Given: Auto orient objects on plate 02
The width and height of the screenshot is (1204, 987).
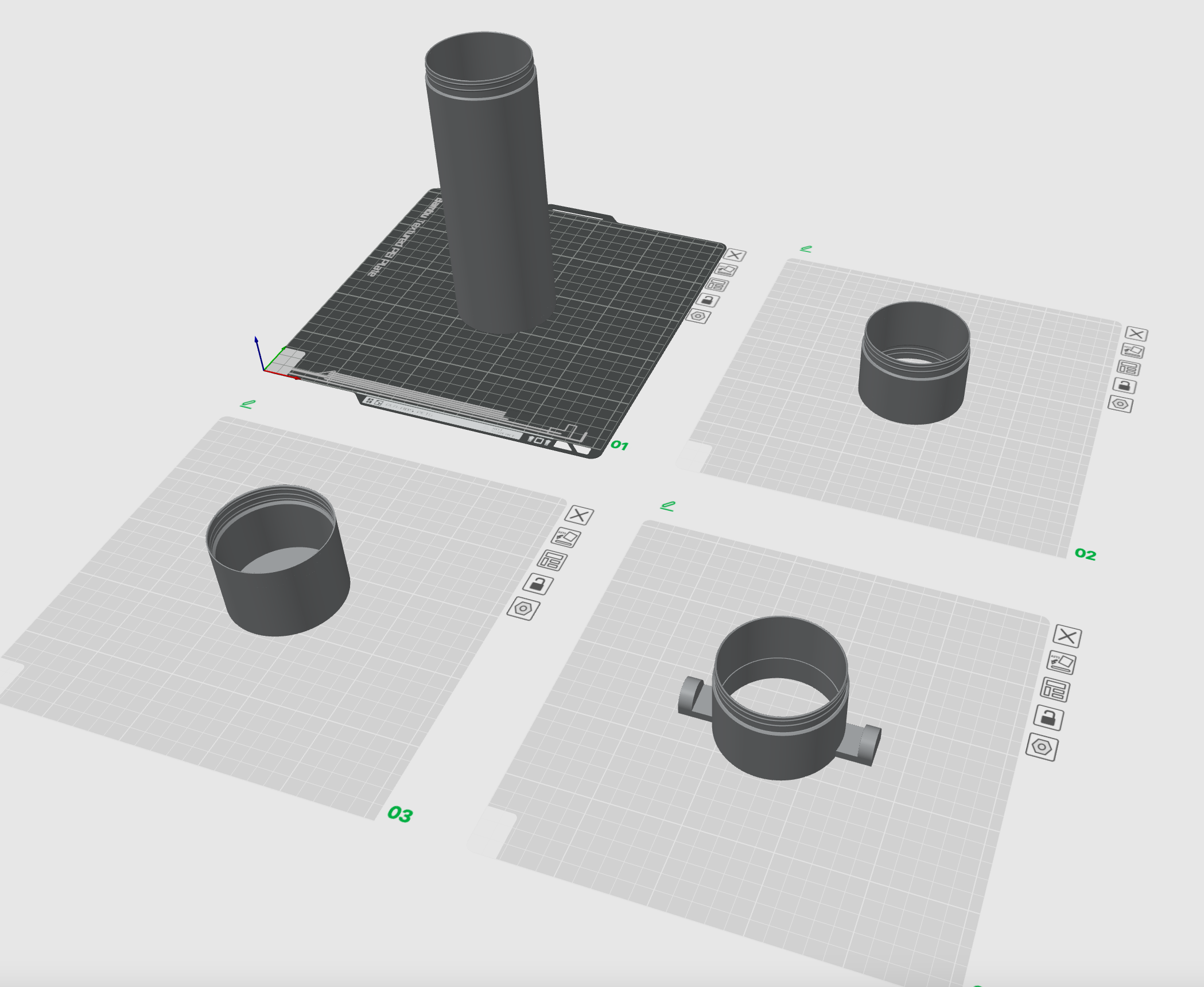Looking at the screenshot, I should coord(1133,351).
